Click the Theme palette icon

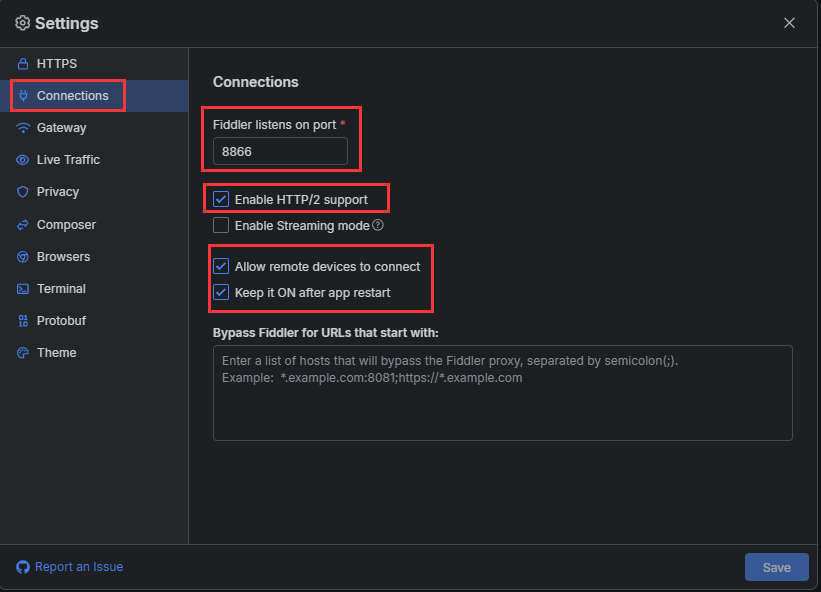pos(23,353)
